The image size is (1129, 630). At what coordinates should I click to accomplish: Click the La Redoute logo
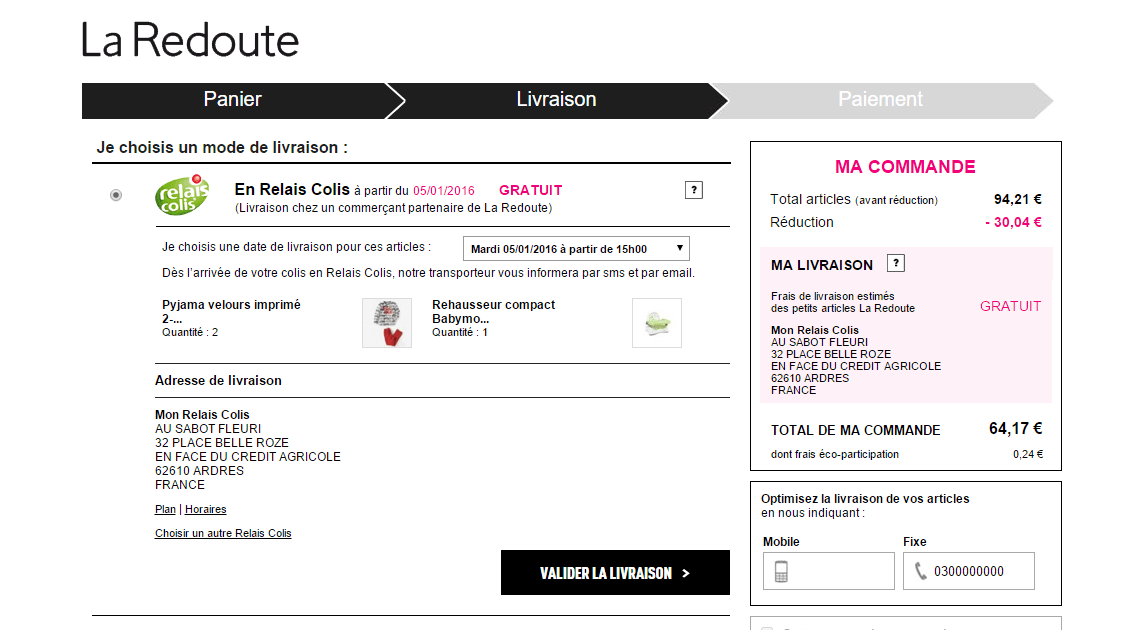click(x=189, y=40)
